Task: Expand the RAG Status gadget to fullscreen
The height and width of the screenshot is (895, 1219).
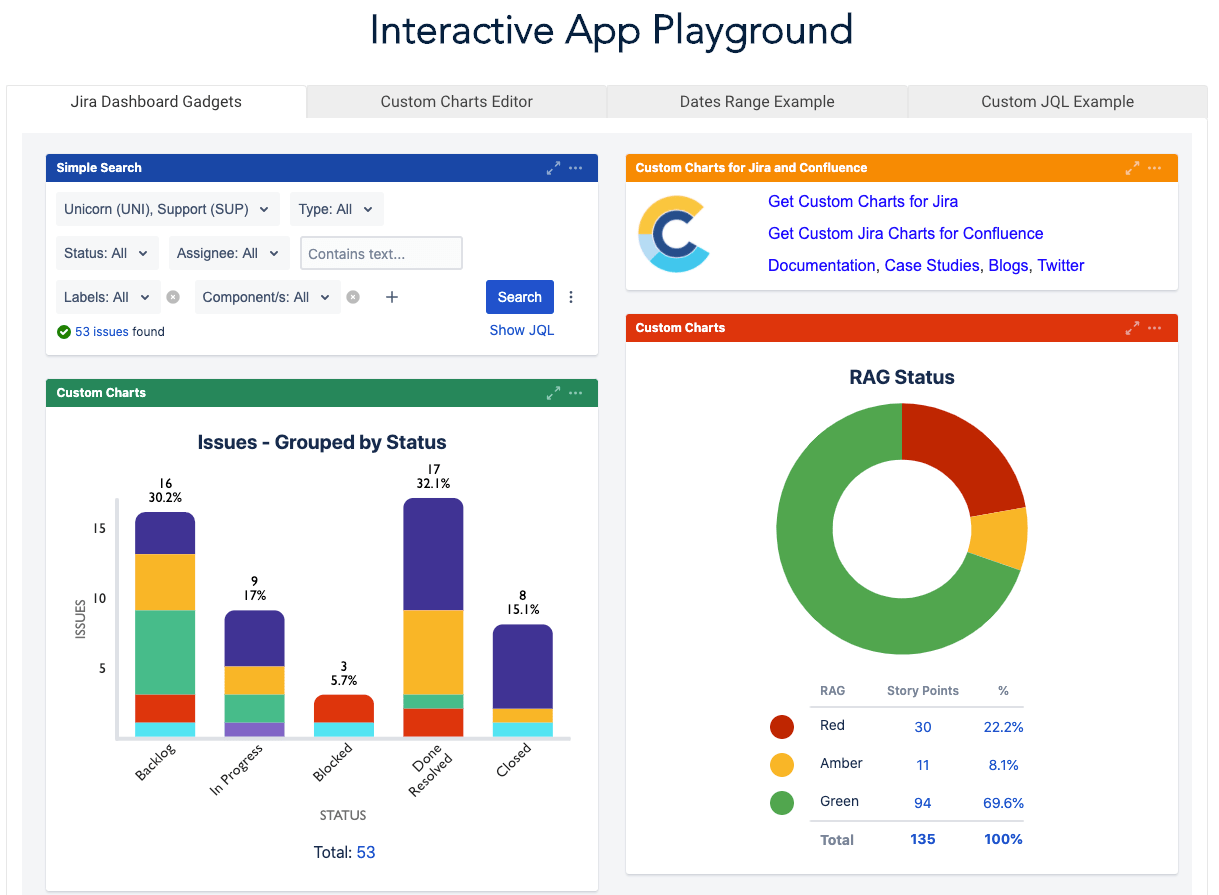Action: point(1132,327)
